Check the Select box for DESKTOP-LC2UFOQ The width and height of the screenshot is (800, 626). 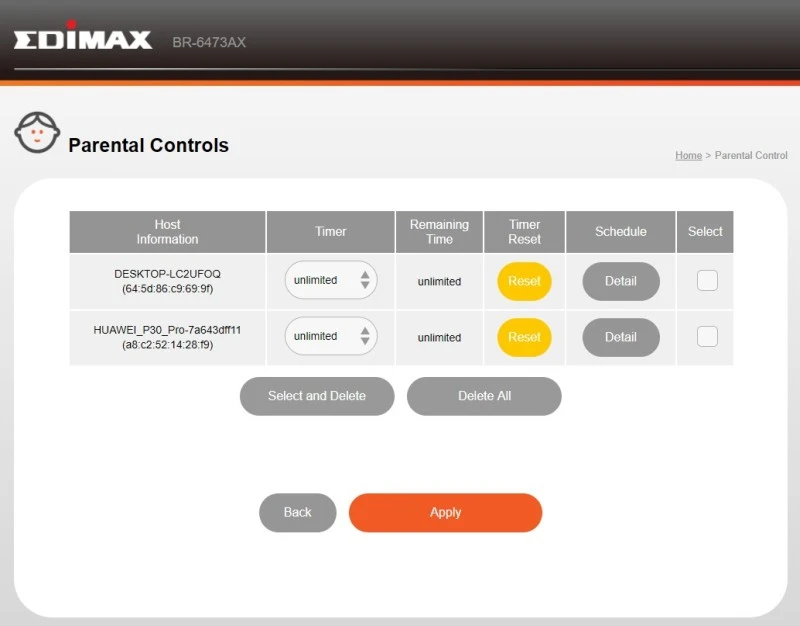(706, 281)
